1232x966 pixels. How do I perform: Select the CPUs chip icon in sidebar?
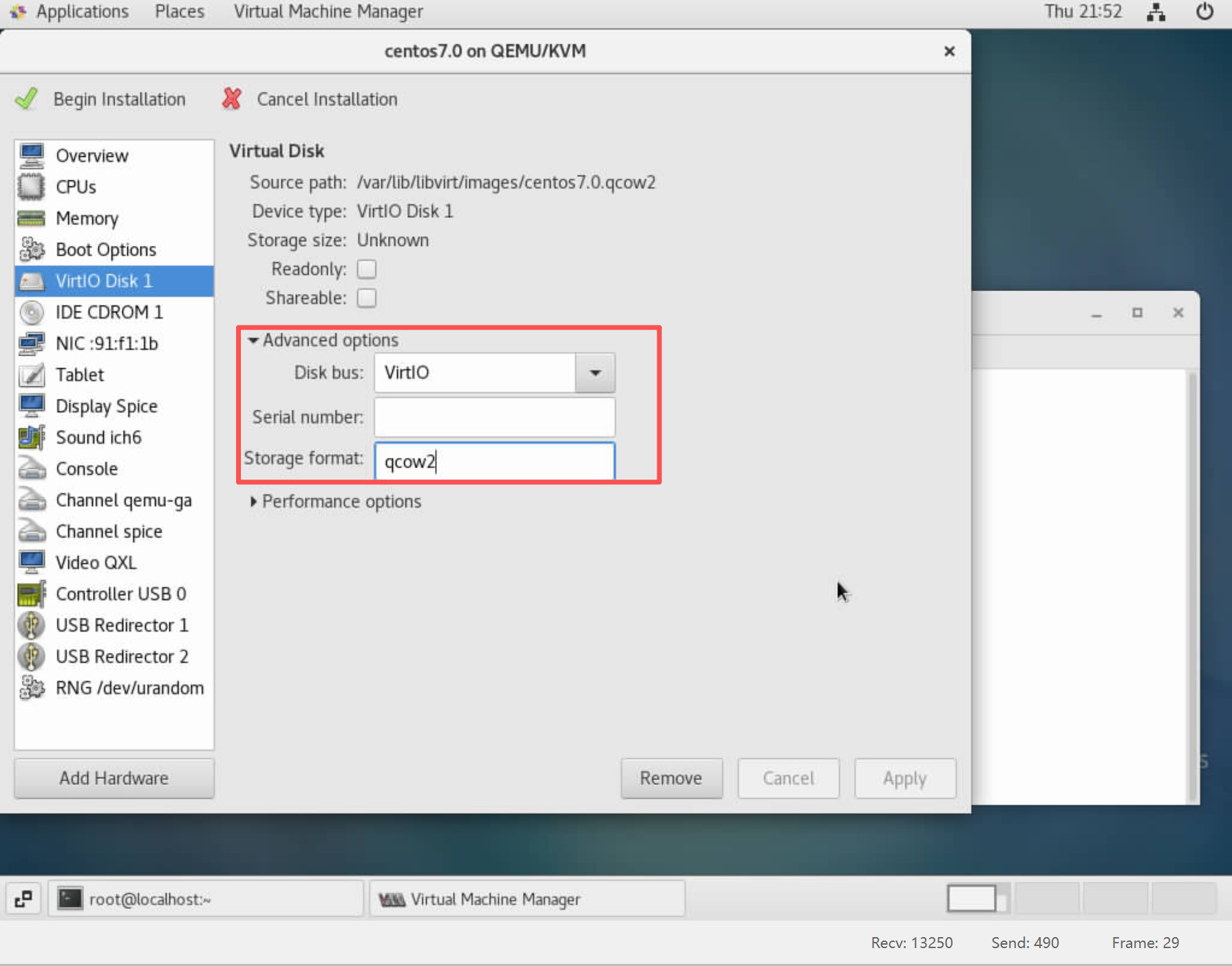[x=32, y=186]
